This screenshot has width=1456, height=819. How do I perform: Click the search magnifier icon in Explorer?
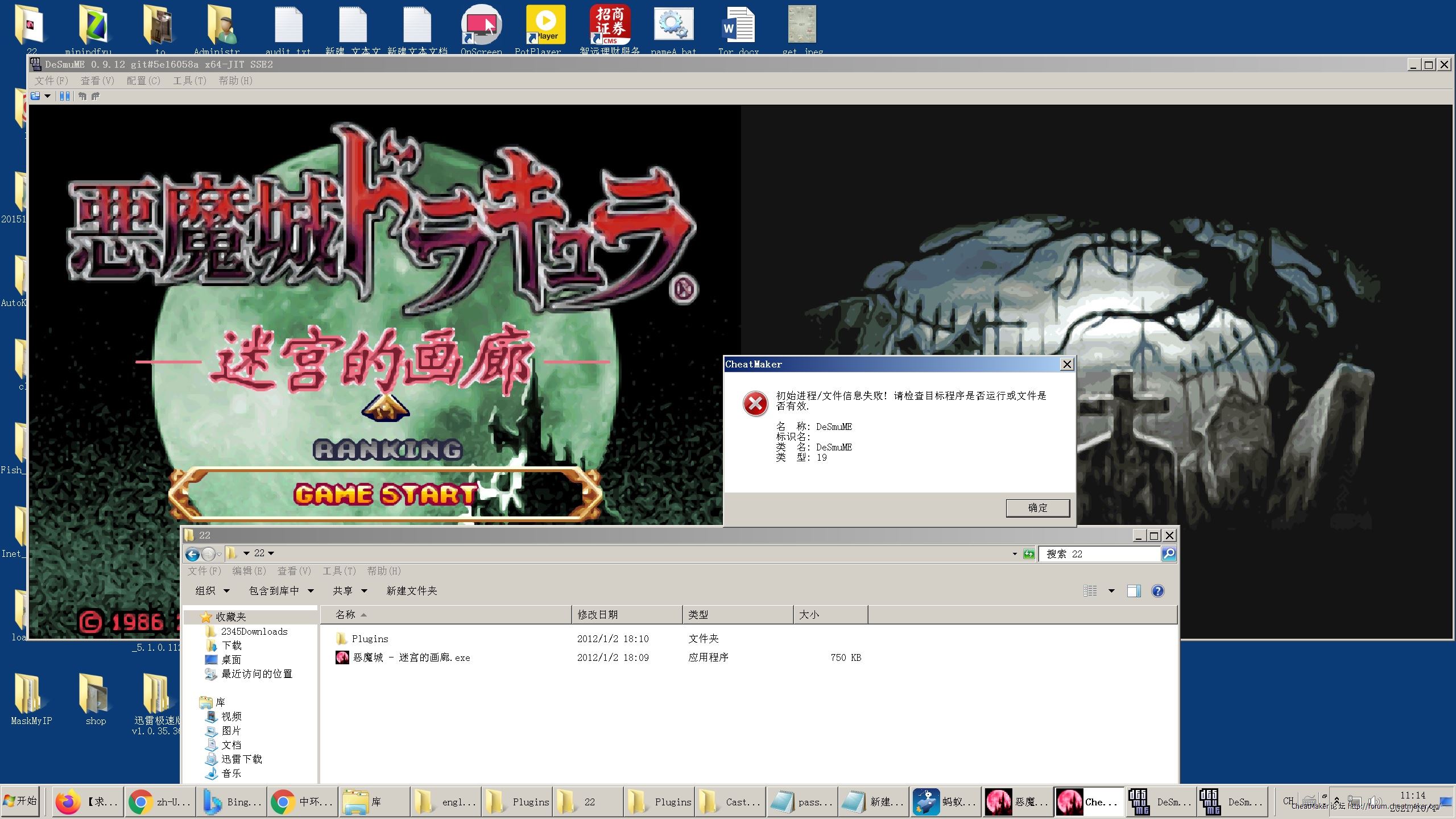1168,554
